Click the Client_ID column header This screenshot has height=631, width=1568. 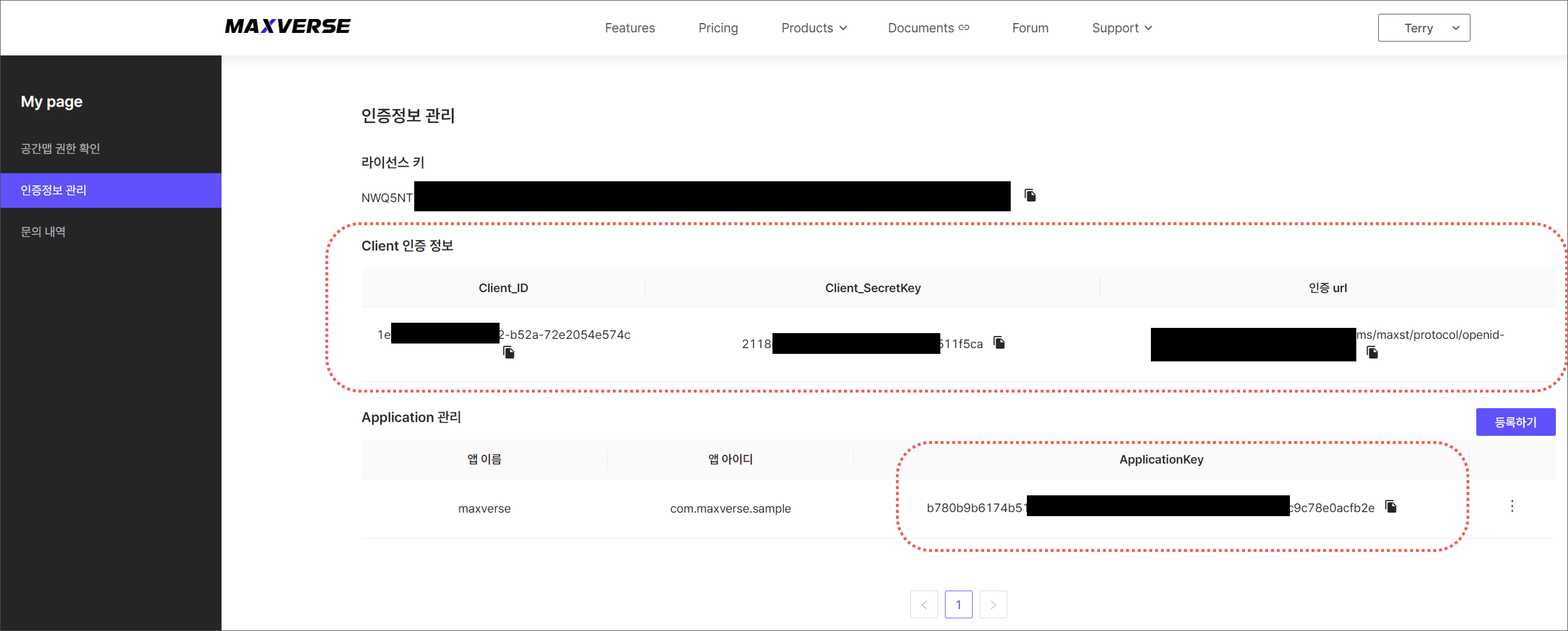coord(503,288)
